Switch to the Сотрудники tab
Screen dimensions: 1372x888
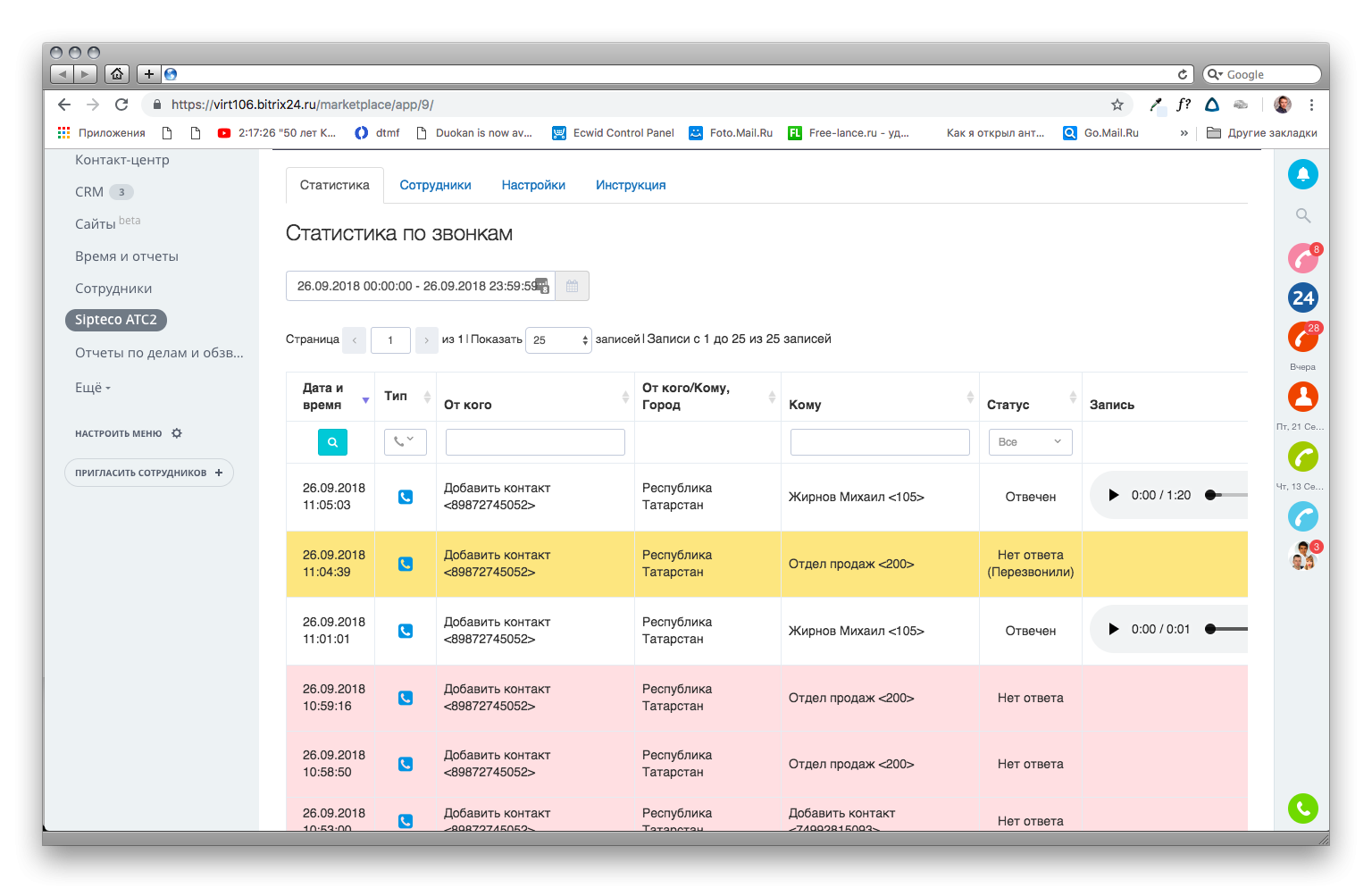[x=435, y=185]
